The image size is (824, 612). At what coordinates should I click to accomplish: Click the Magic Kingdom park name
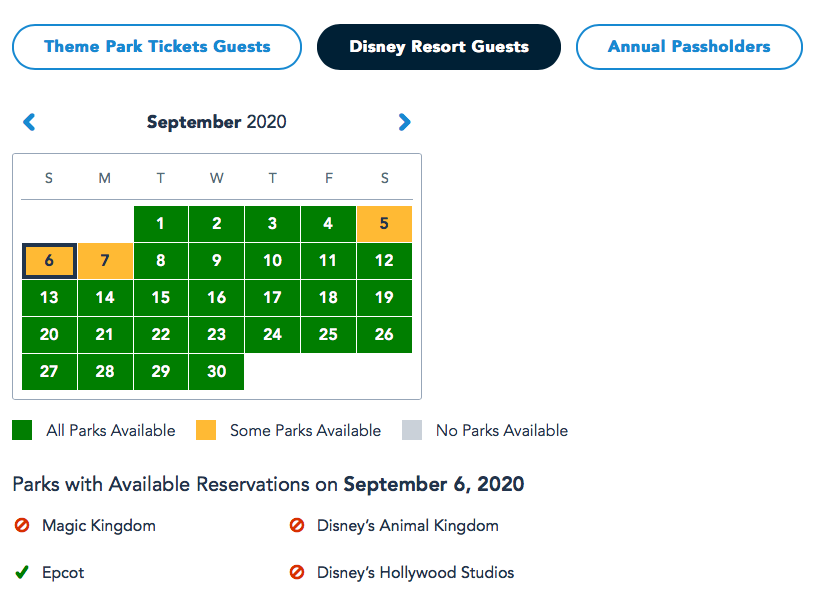98,525
